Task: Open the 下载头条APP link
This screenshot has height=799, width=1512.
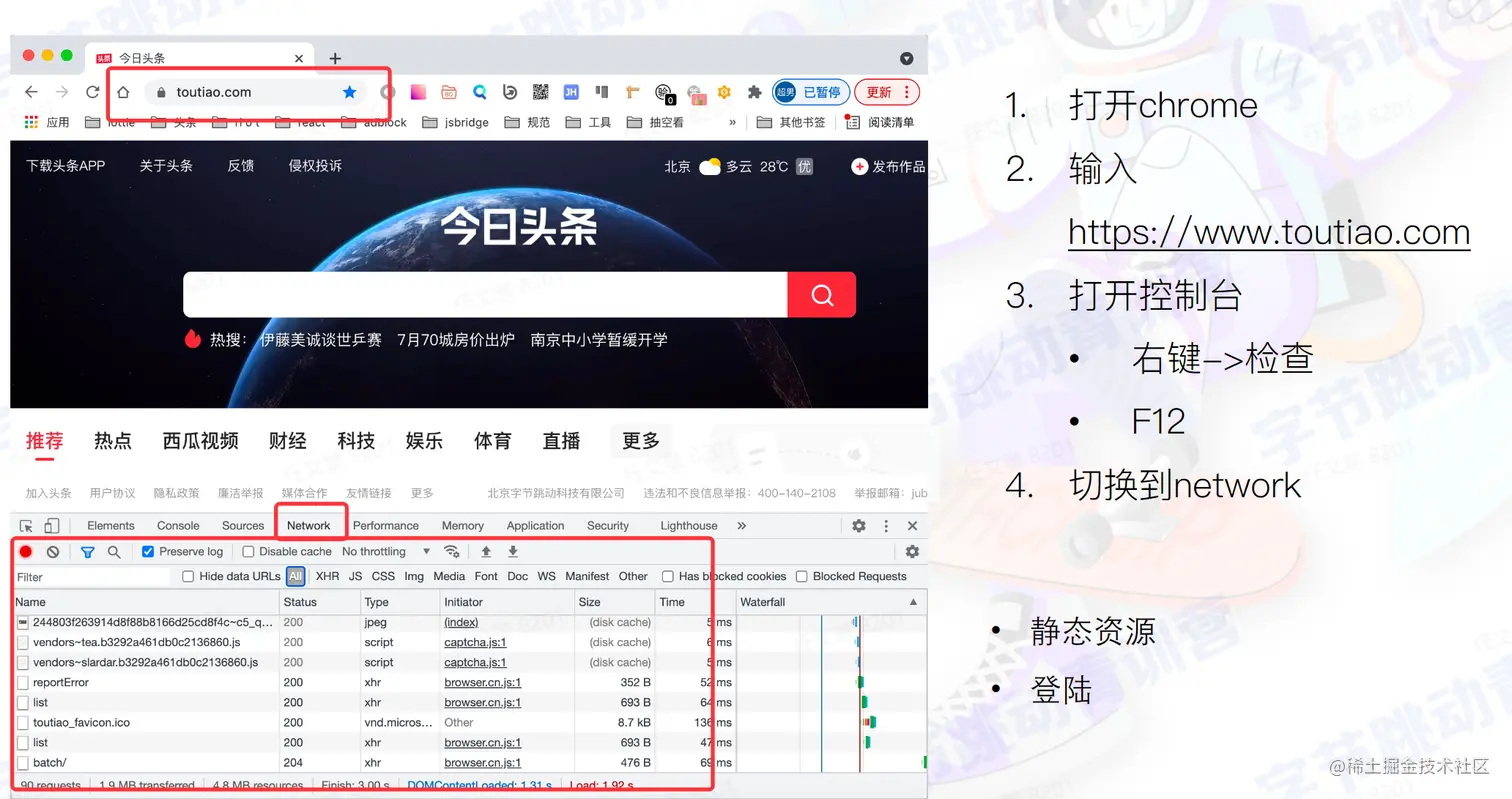Action: [66, 166]
